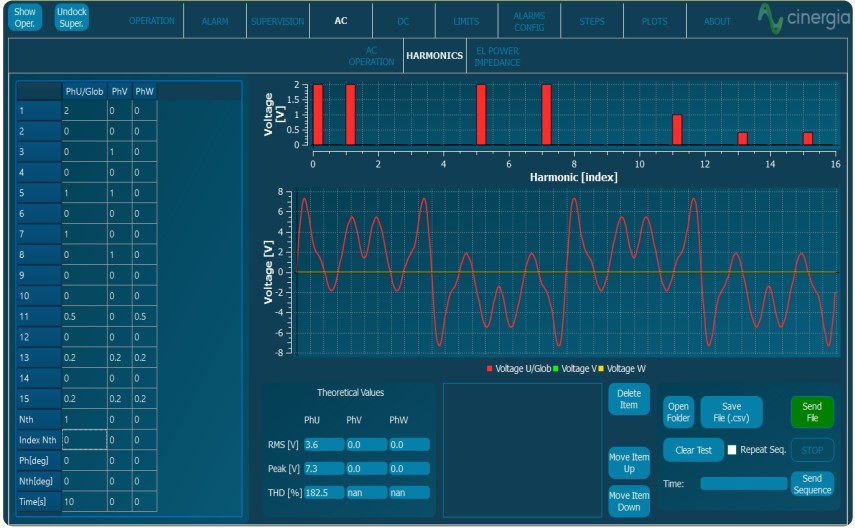Go to the DC tab
855x530 pixels.
403,21
